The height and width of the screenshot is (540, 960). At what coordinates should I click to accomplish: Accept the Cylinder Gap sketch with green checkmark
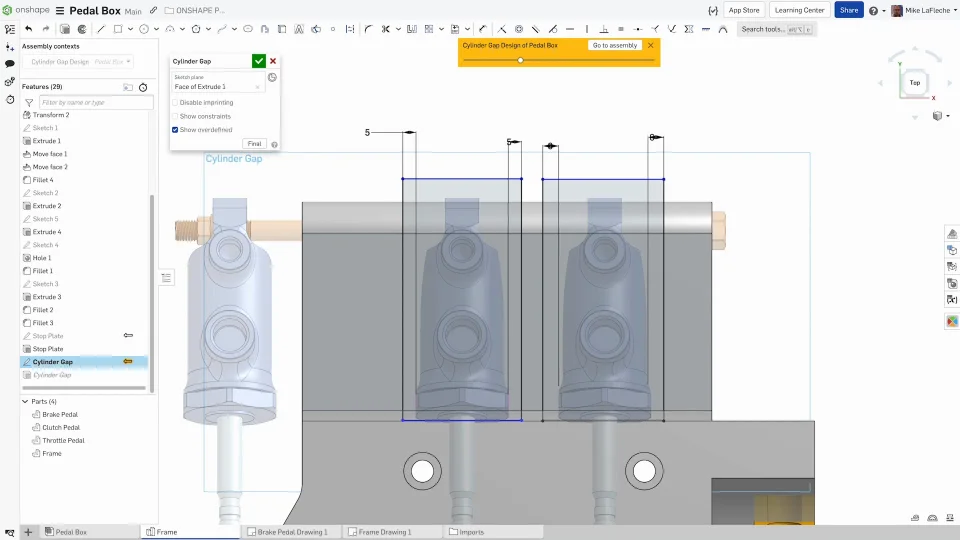point(259,61)
